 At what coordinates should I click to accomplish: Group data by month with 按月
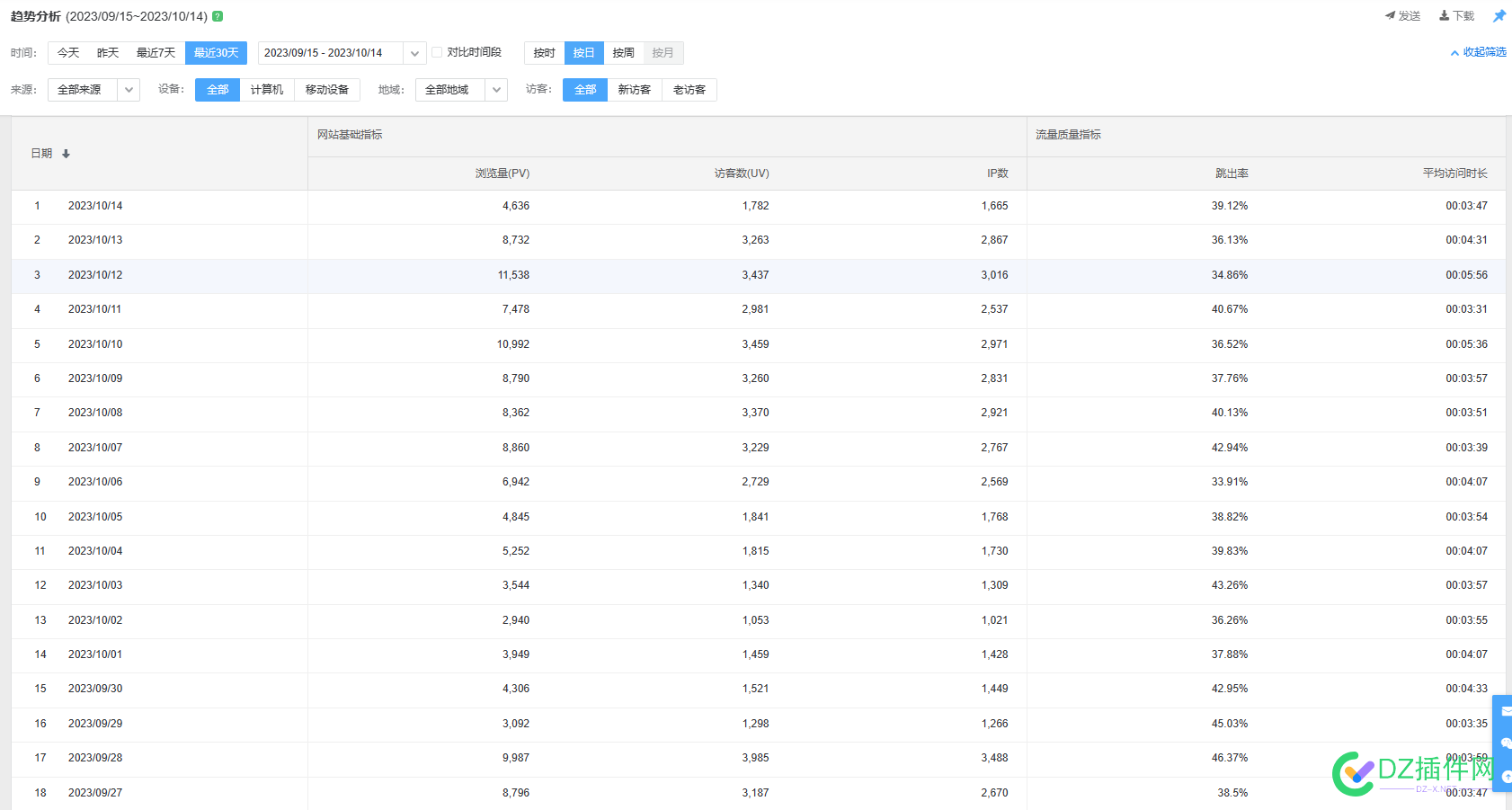tap(663, 53)
